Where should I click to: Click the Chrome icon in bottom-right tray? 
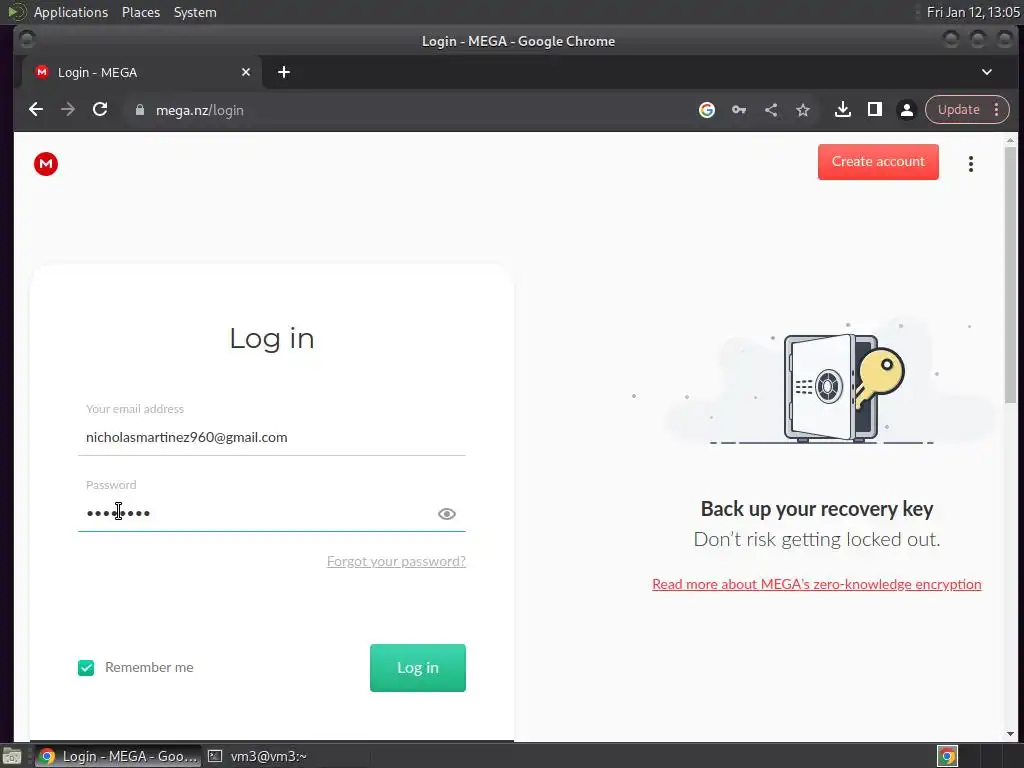click(x=947, y=756)
